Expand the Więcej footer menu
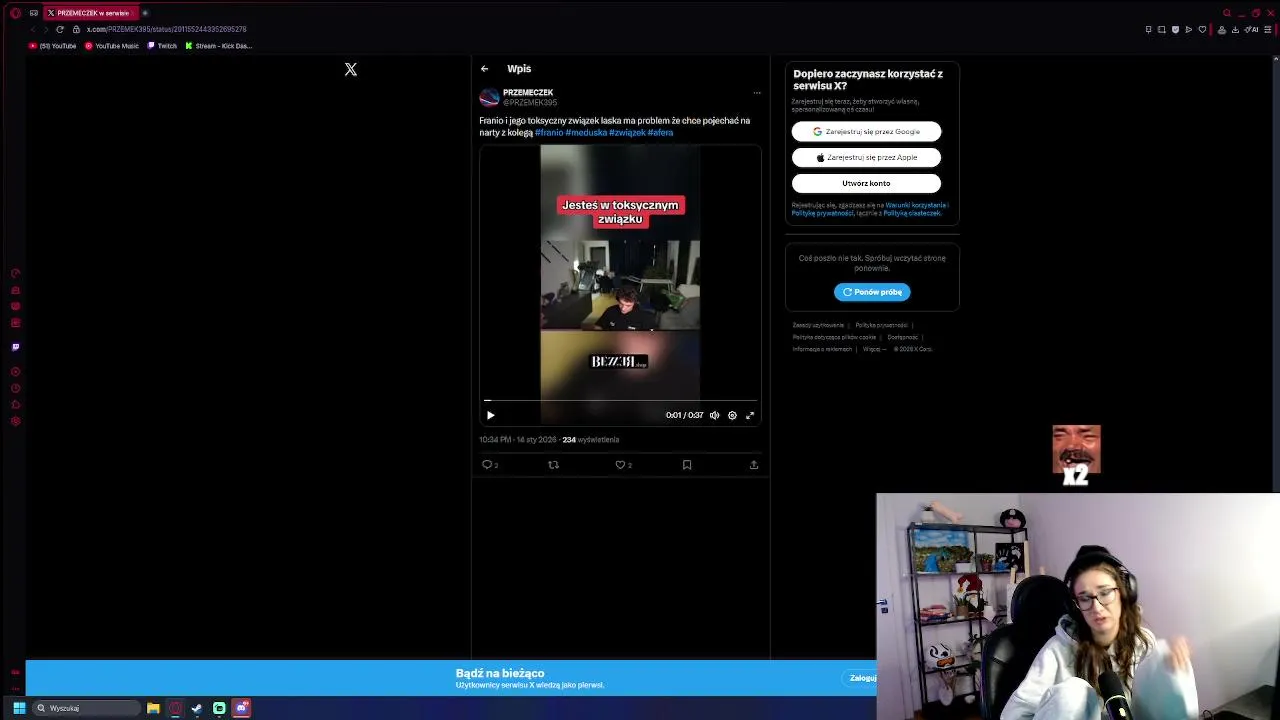The height and width of the screenshot is (720, 1280). (873, 349)
